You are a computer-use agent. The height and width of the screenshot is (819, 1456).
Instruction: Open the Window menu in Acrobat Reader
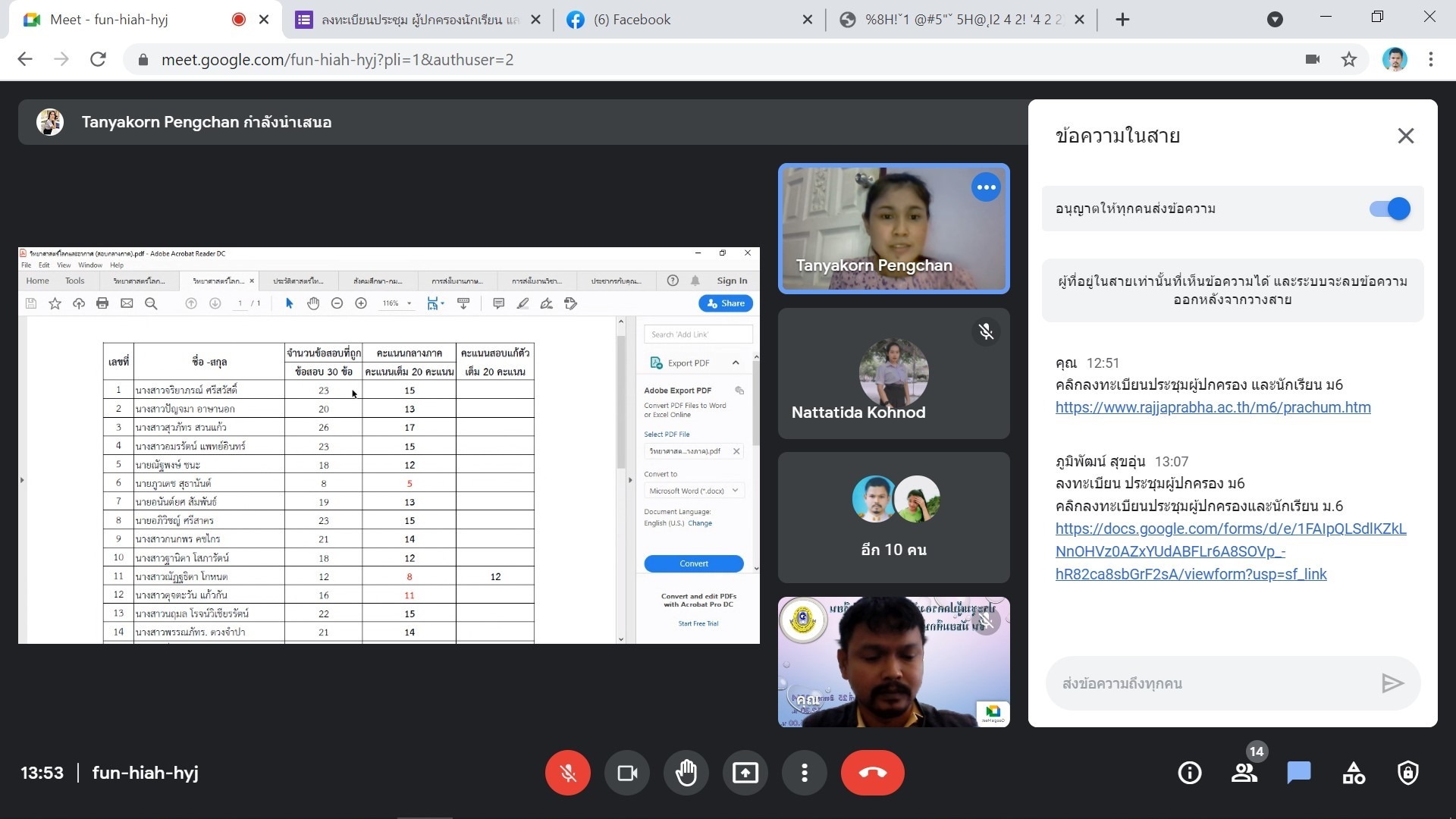coord(90,265)
